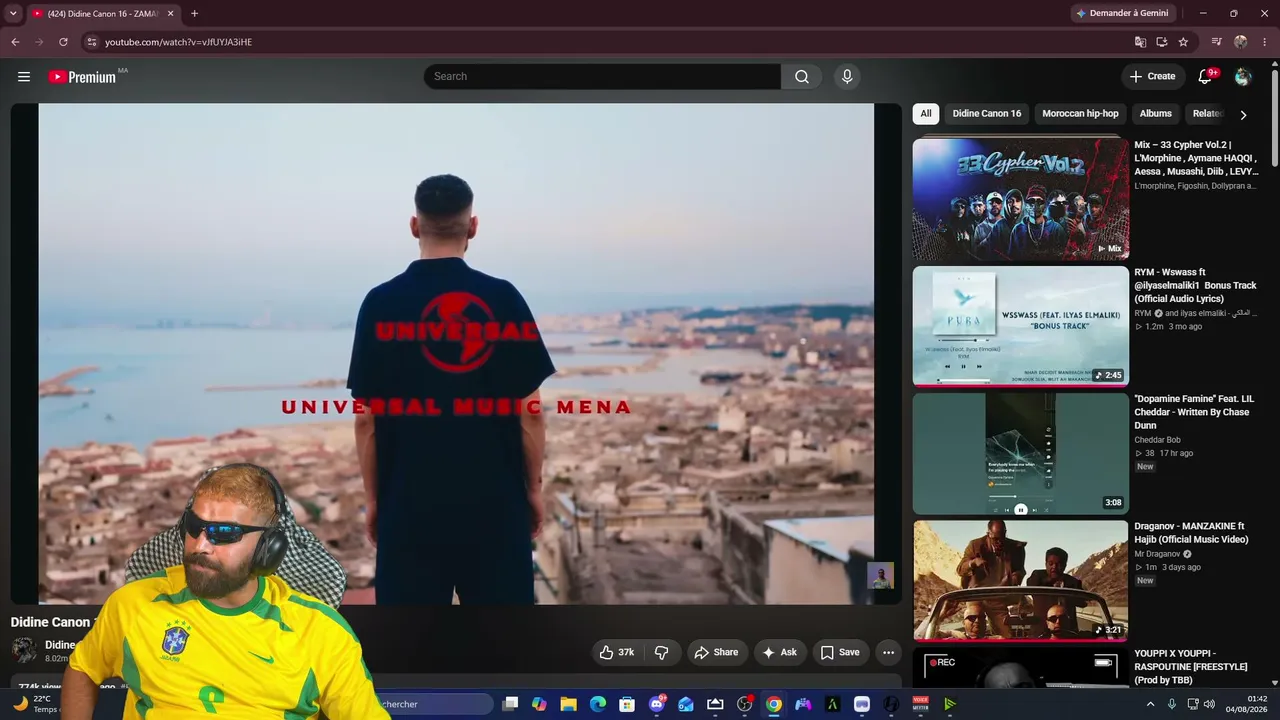Open the weather widget showing 22°C
This screenshot has height=720, width=1280.
pyautogui.click(x=35, y=704)
